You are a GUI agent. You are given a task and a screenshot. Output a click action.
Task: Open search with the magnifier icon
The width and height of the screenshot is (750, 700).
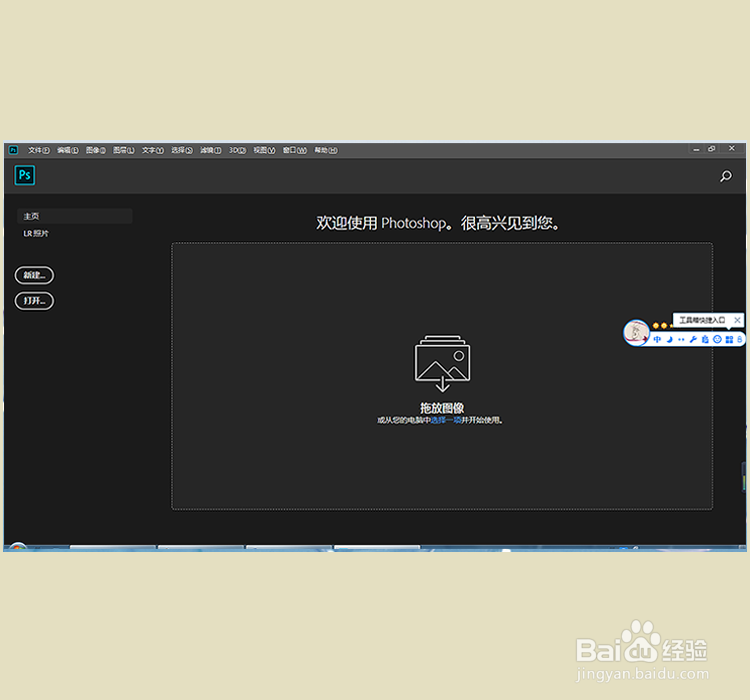point(726,176)
